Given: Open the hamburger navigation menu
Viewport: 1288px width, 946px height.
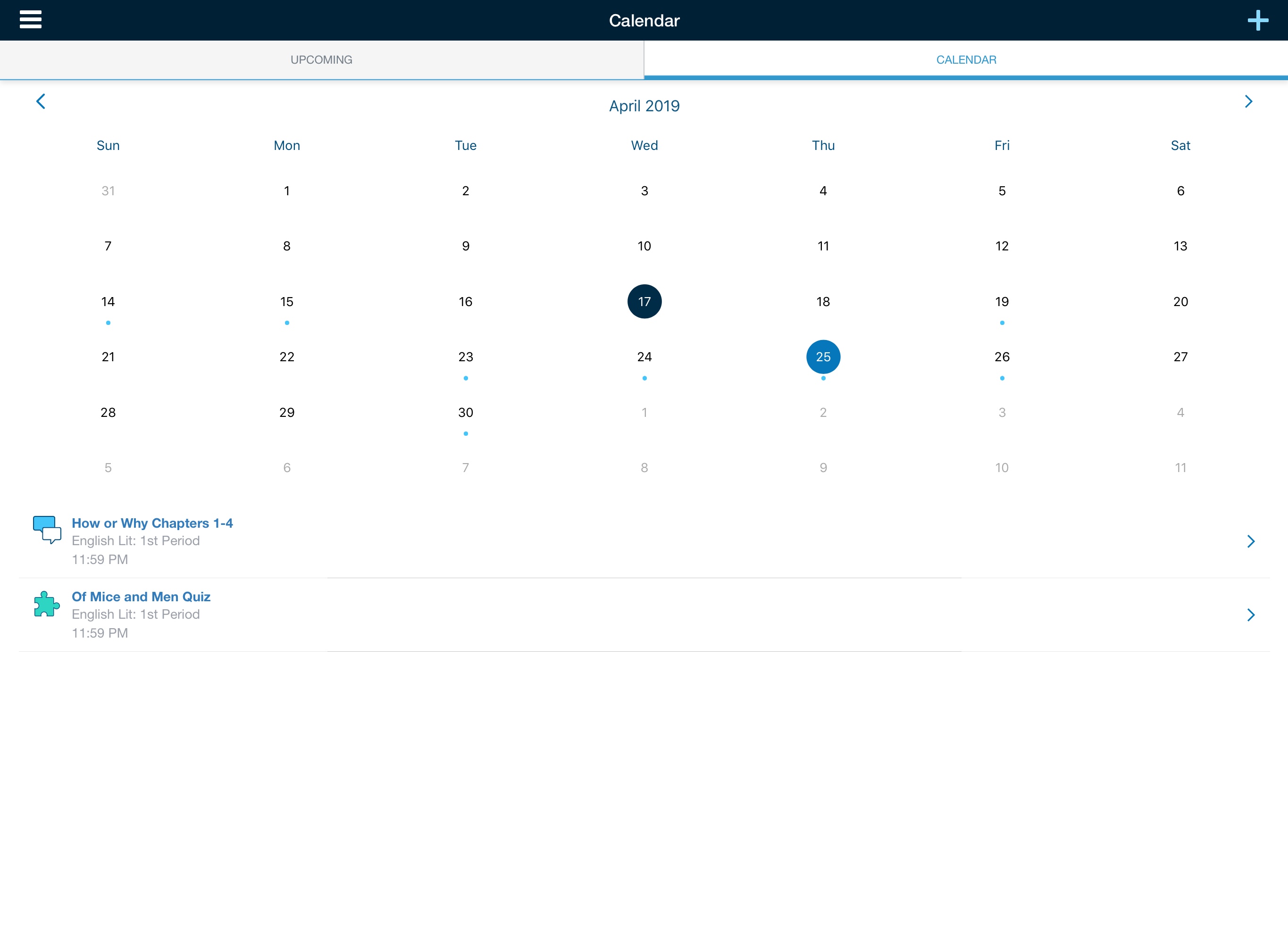Looking at the screenshot, I should [30, 19].
